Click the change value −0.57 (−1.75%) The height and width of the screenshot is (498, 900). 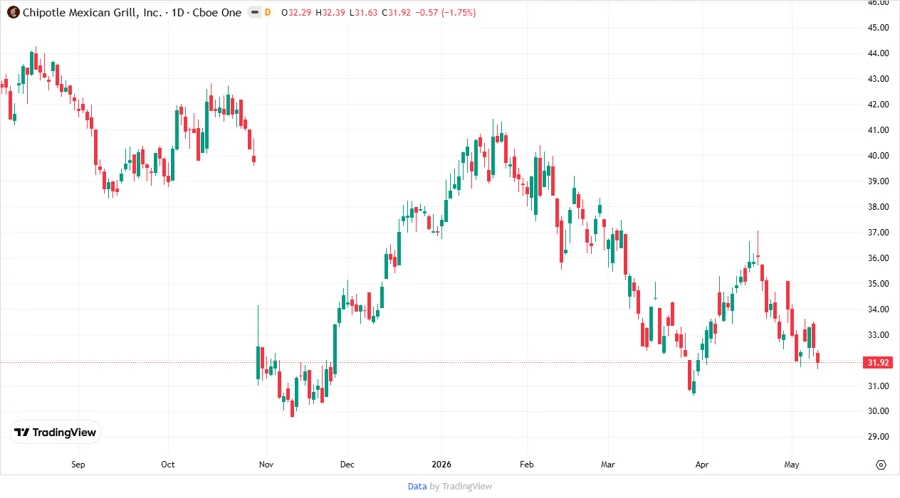445,13
